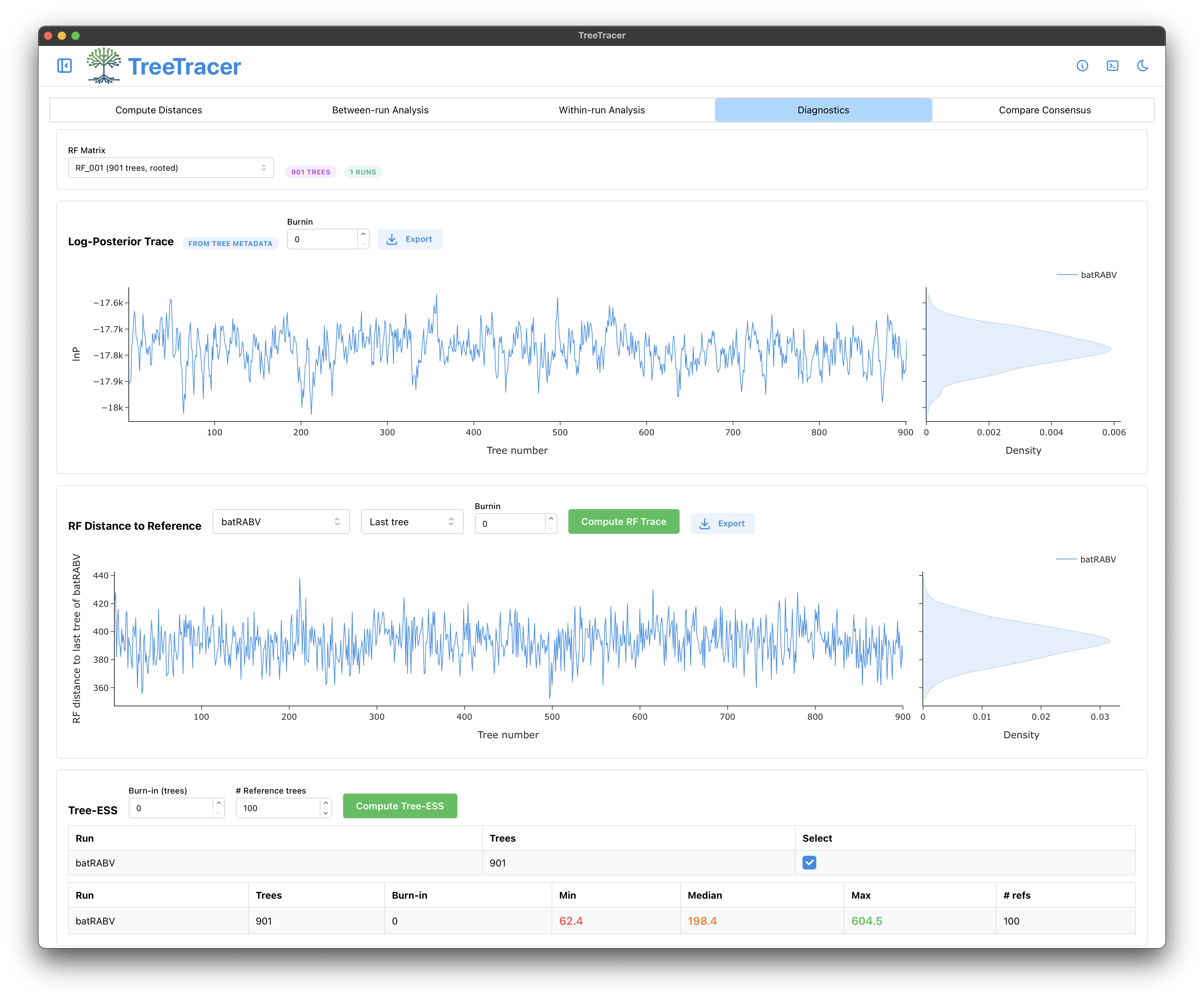
Task: Open the RF Matrix dropdown
Action: pos(171,168)
